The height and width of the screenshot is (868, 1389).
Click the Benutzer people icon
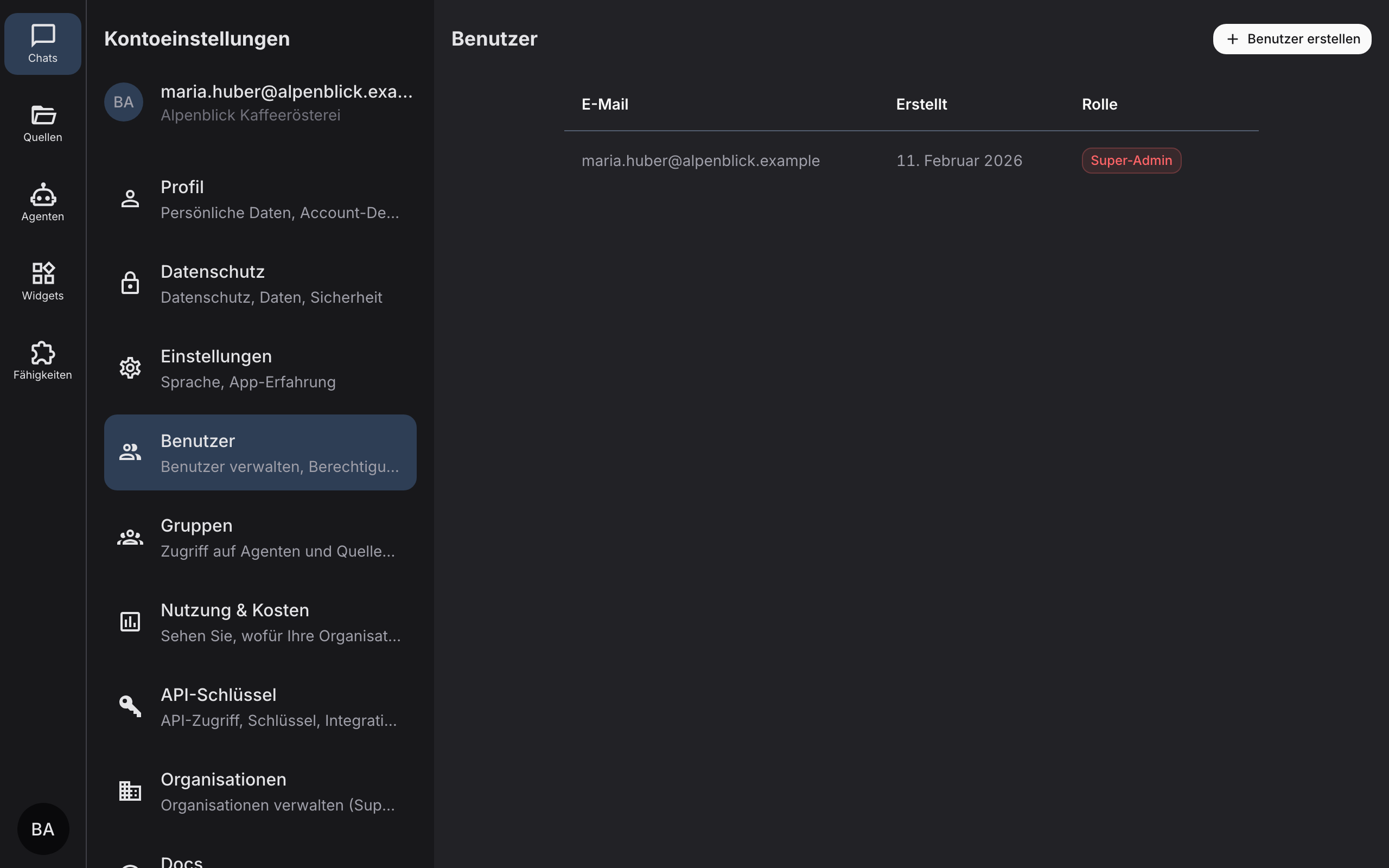tap(130, 452)
